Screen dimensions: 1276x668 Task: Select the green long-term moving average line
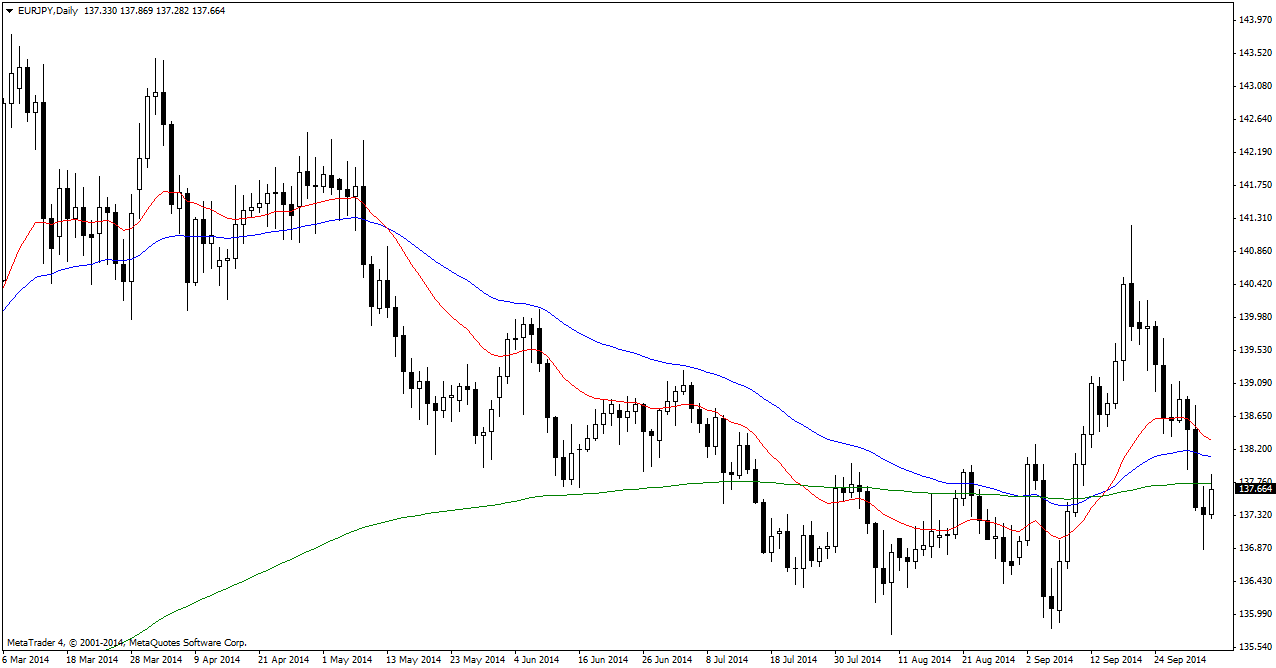coord(400,519)
